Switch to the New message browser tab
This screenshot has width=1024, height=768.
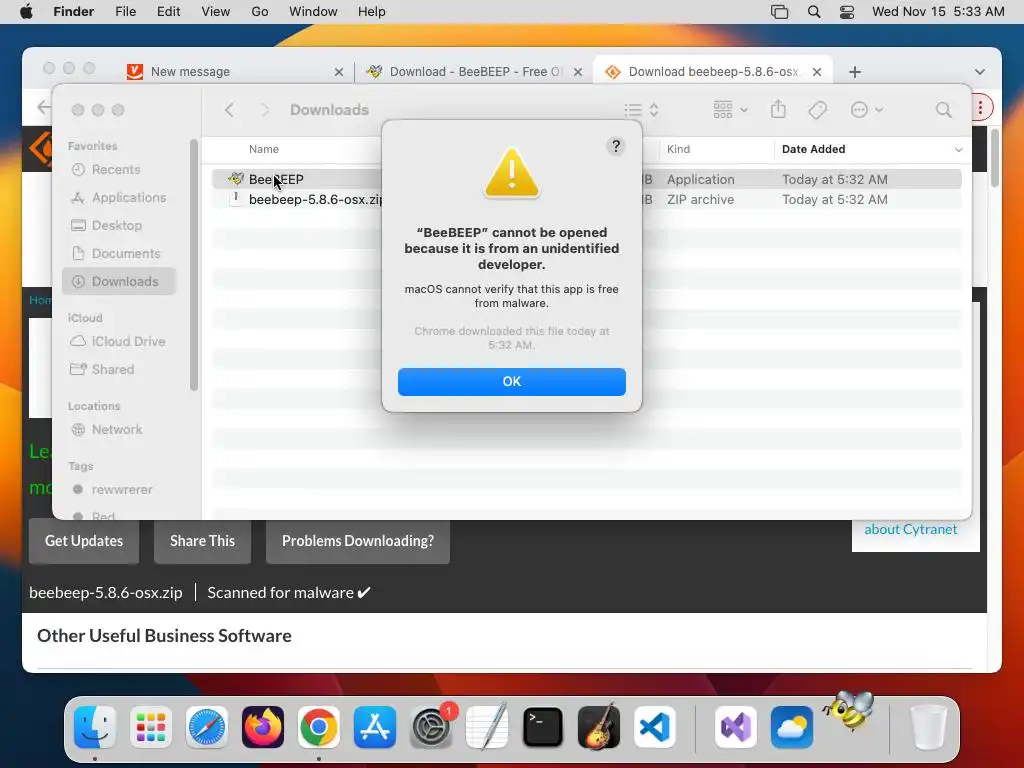coord(234,72)
